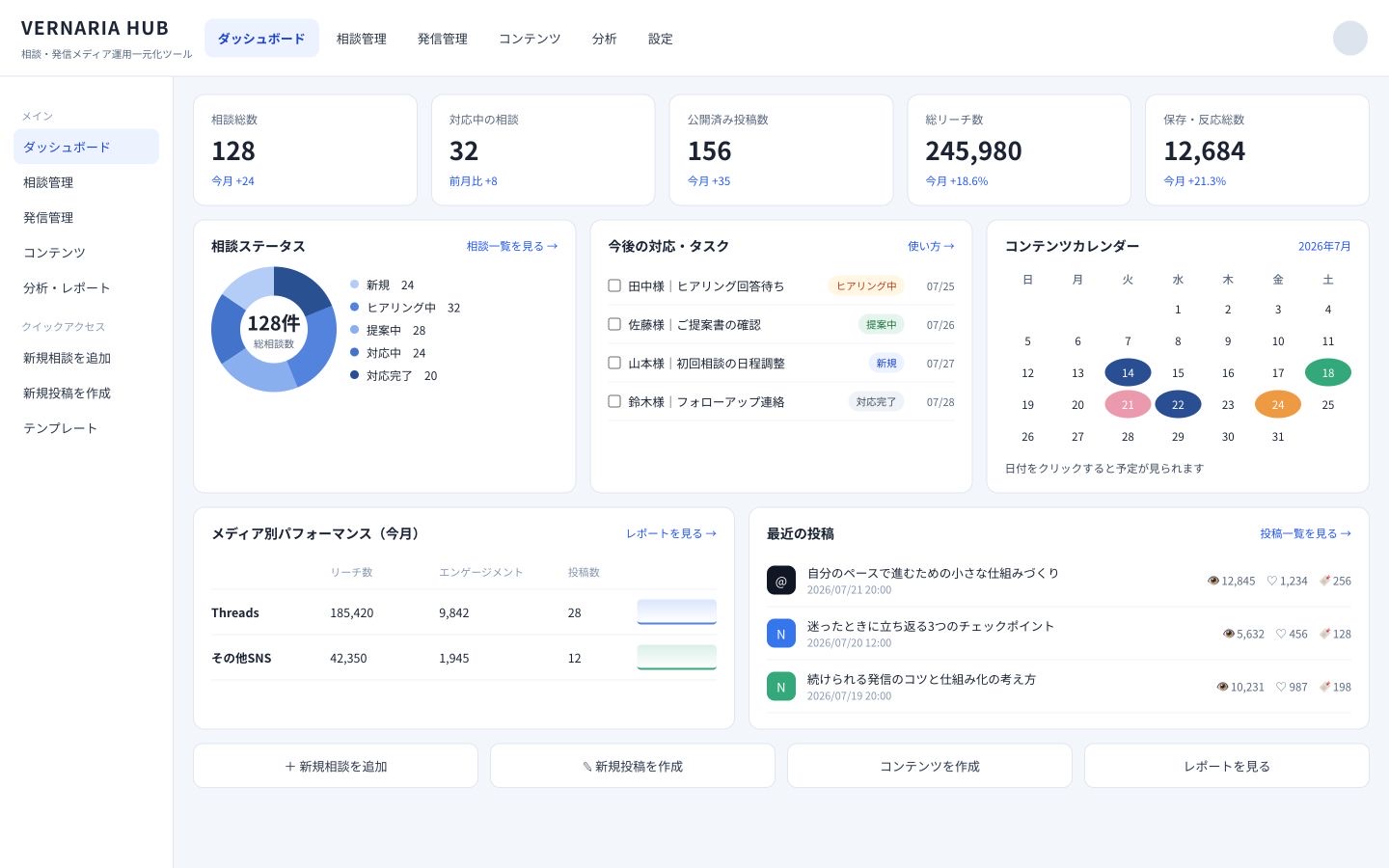
Task: Check the 山本様 初回相談の日程調整 task
Action: 614,363
